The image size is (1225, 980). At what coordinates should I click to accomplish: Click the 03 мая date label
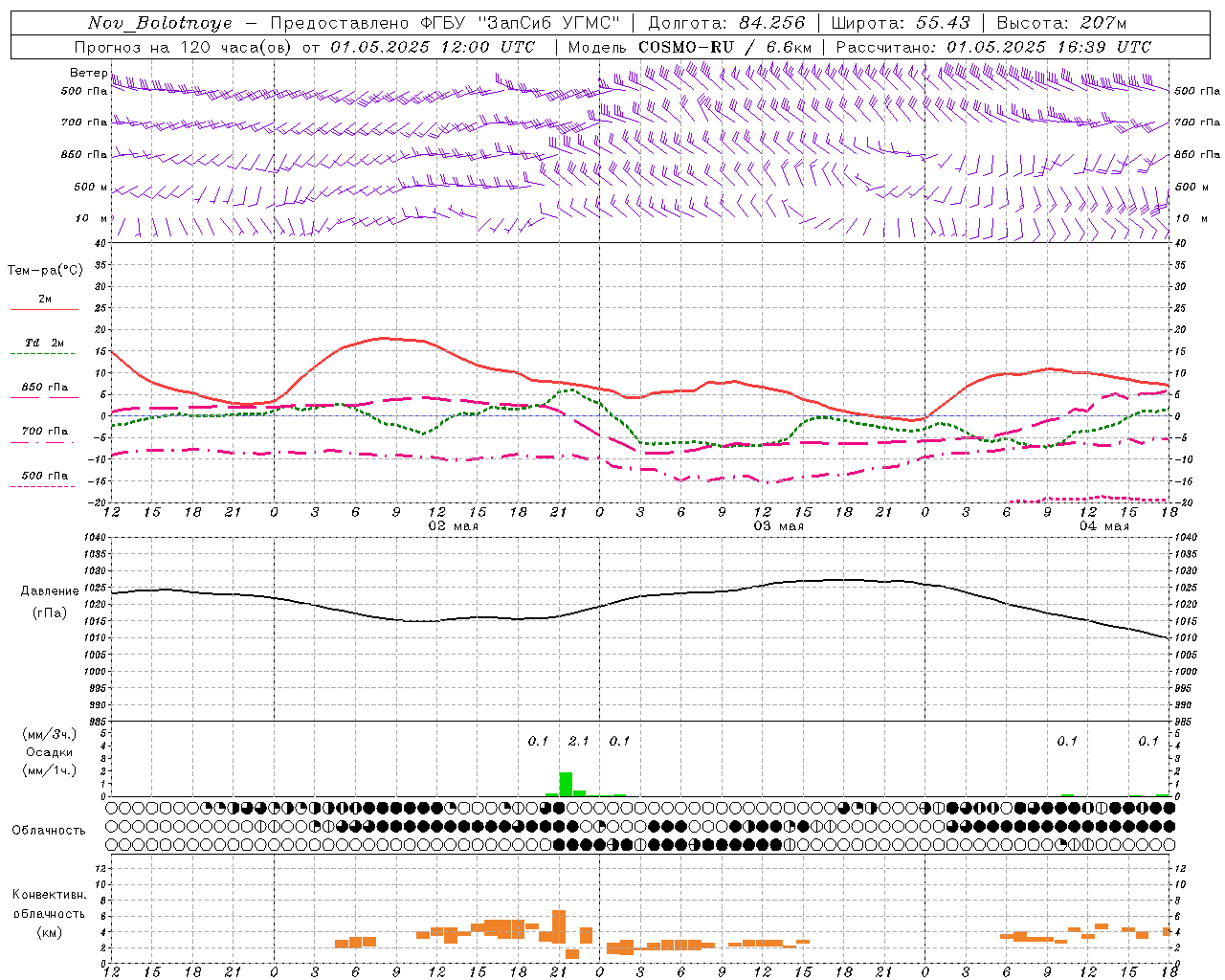coord(779,526)
